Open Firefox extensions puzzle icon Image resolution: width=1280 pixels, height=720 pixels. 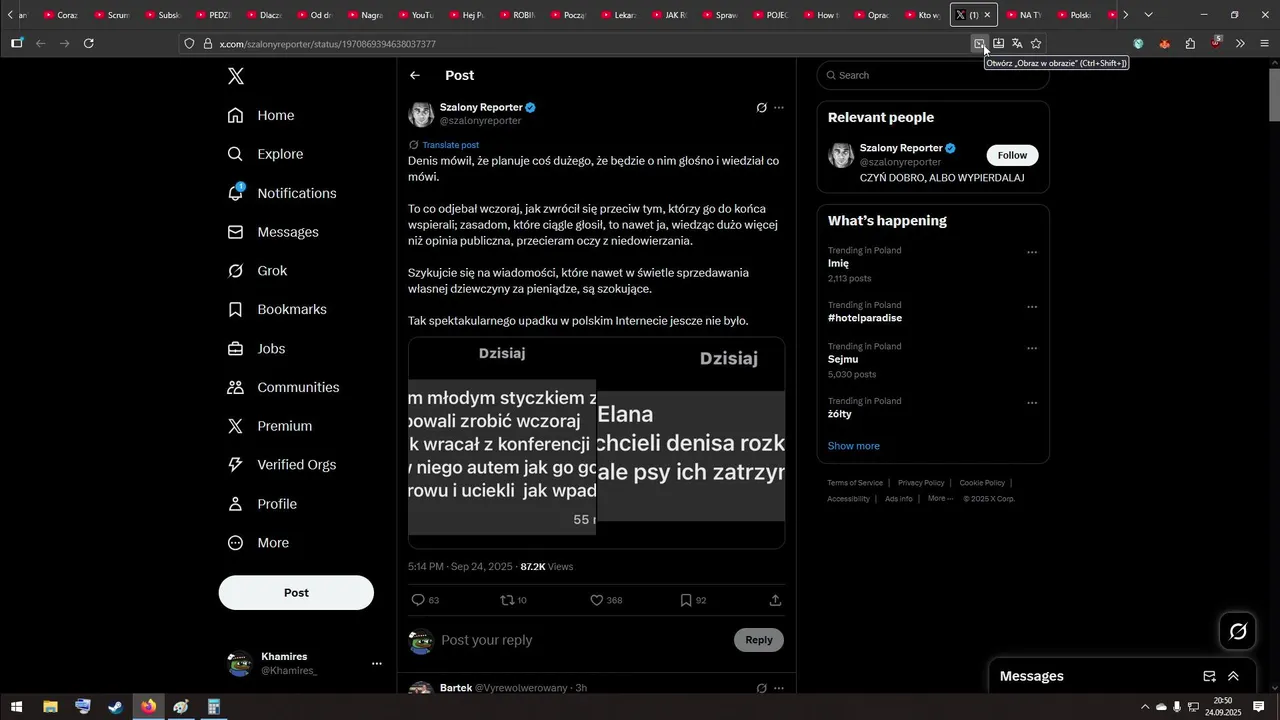pyautogui.click(x=1190, y=44)
